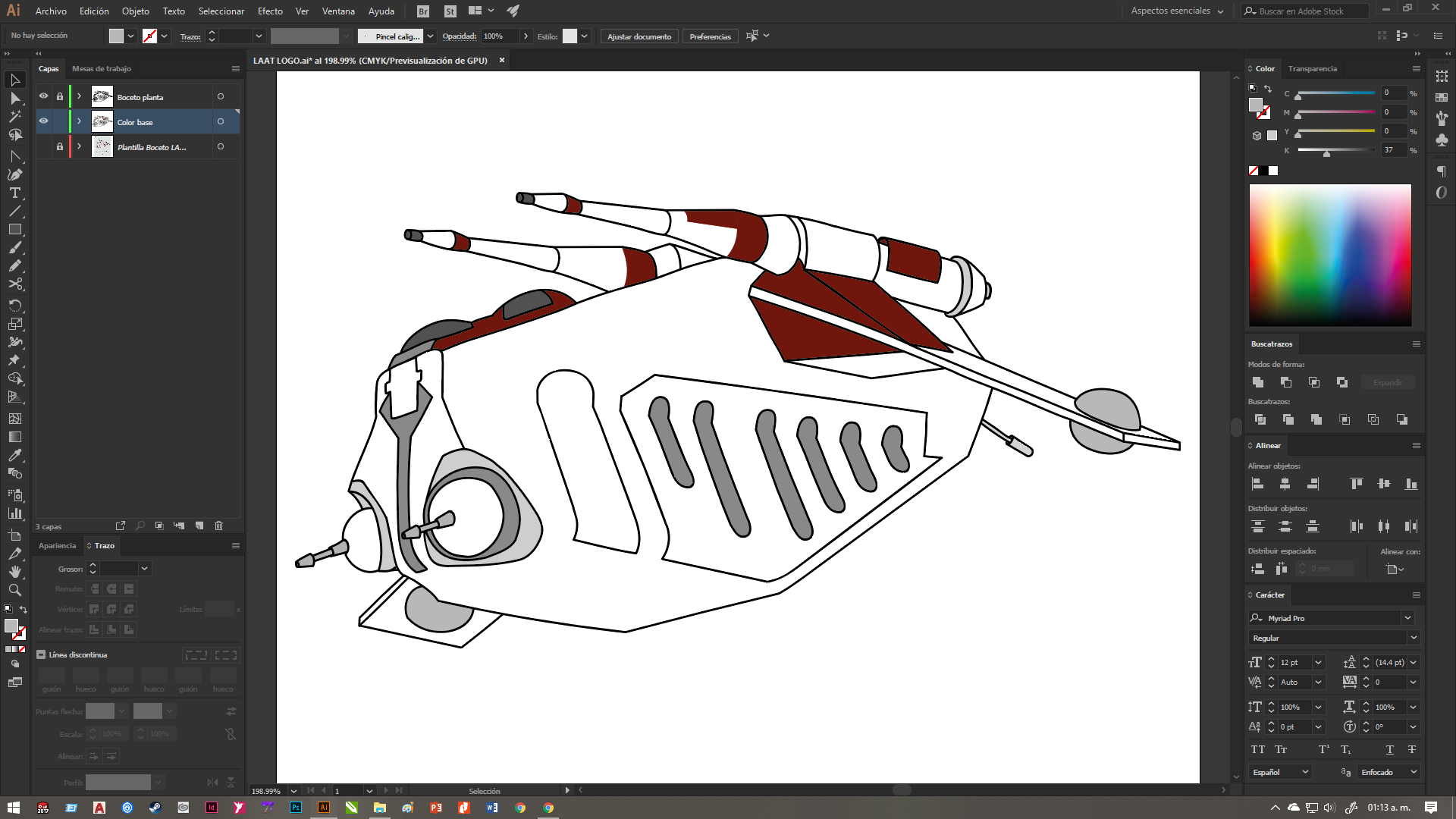Open the zoom level 198.99% dropdown
This screenshot has height=819, width=1456.
(293, 791)
